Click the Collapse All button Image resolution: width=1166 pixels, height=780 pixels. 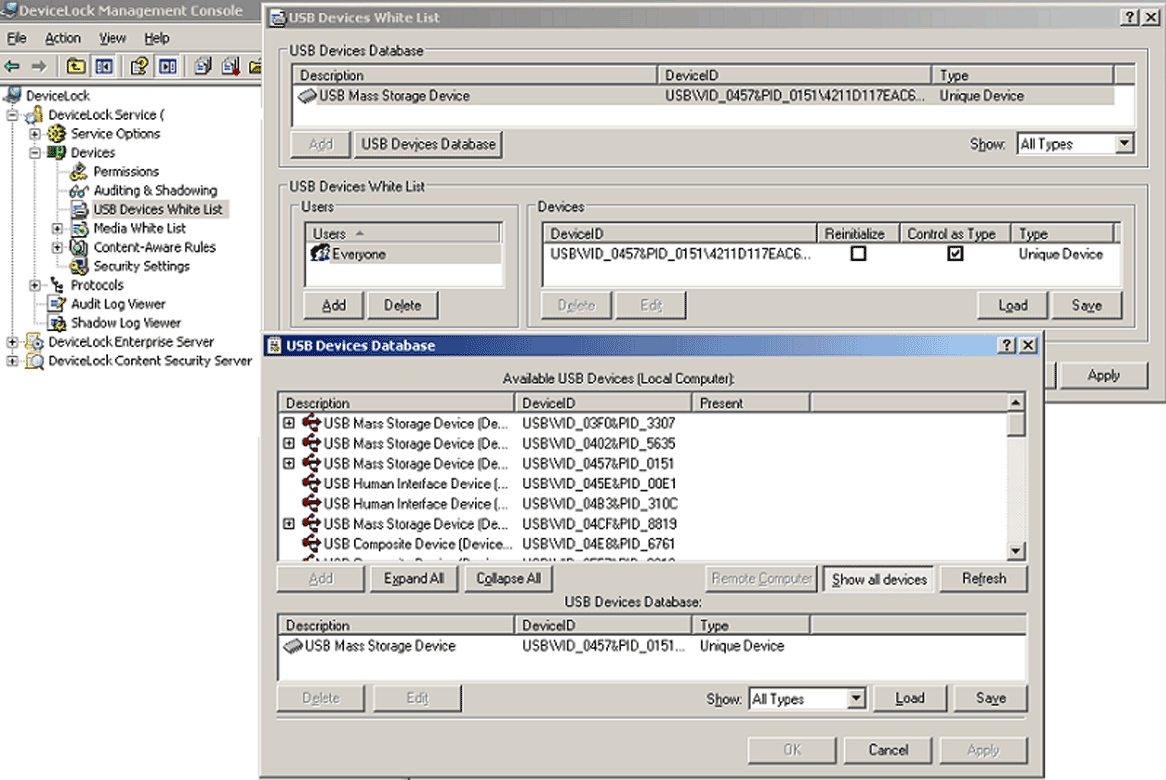pyautogui.click(x=509, y=578)
